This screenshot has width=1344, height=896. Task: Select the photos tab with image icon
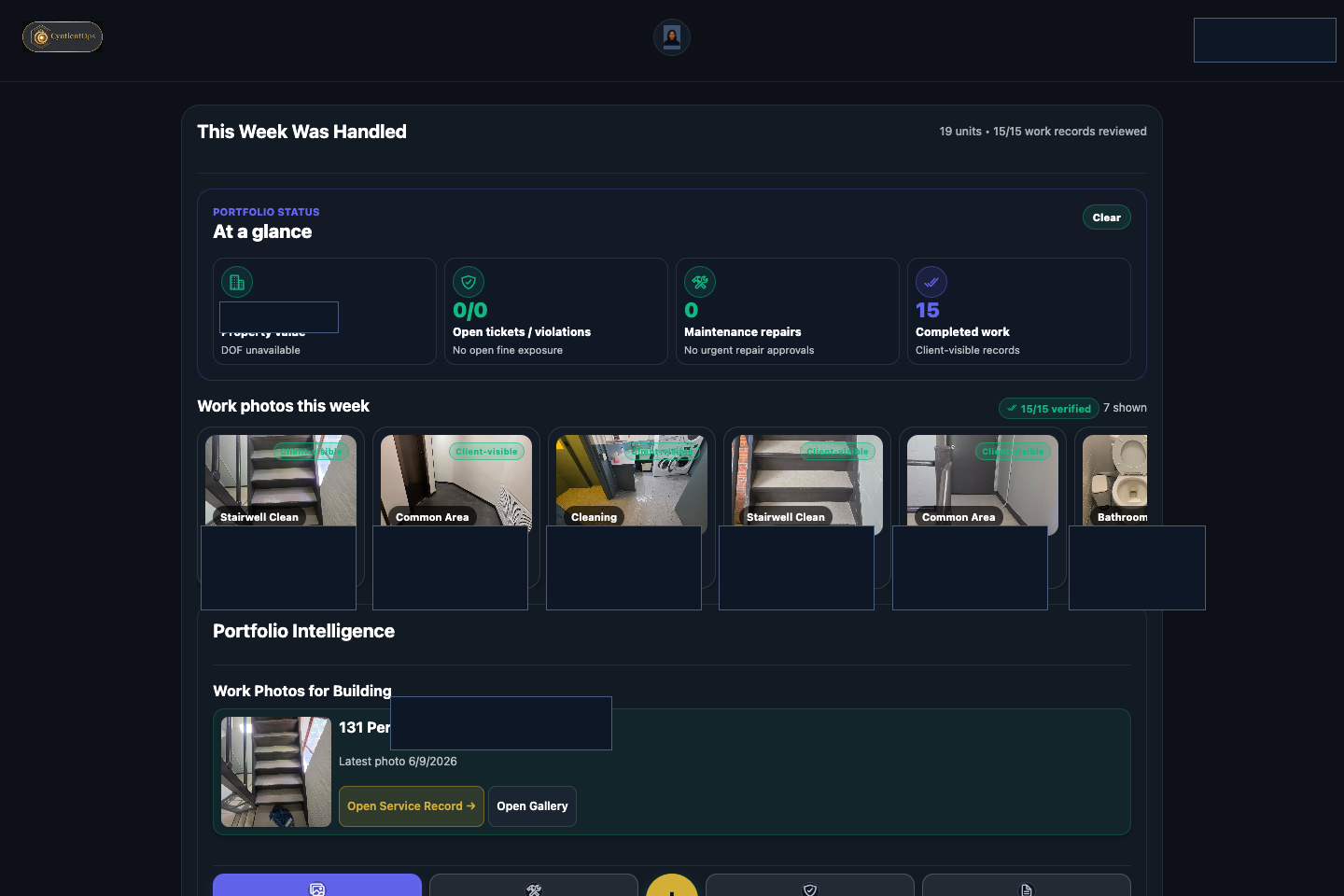click(x=317, y=886)
